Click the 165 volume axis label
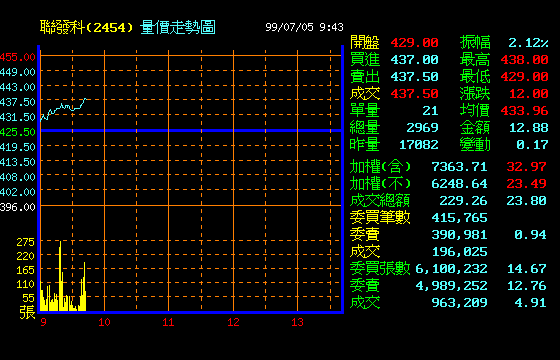The image size is (560, 360). coord(26,270)
